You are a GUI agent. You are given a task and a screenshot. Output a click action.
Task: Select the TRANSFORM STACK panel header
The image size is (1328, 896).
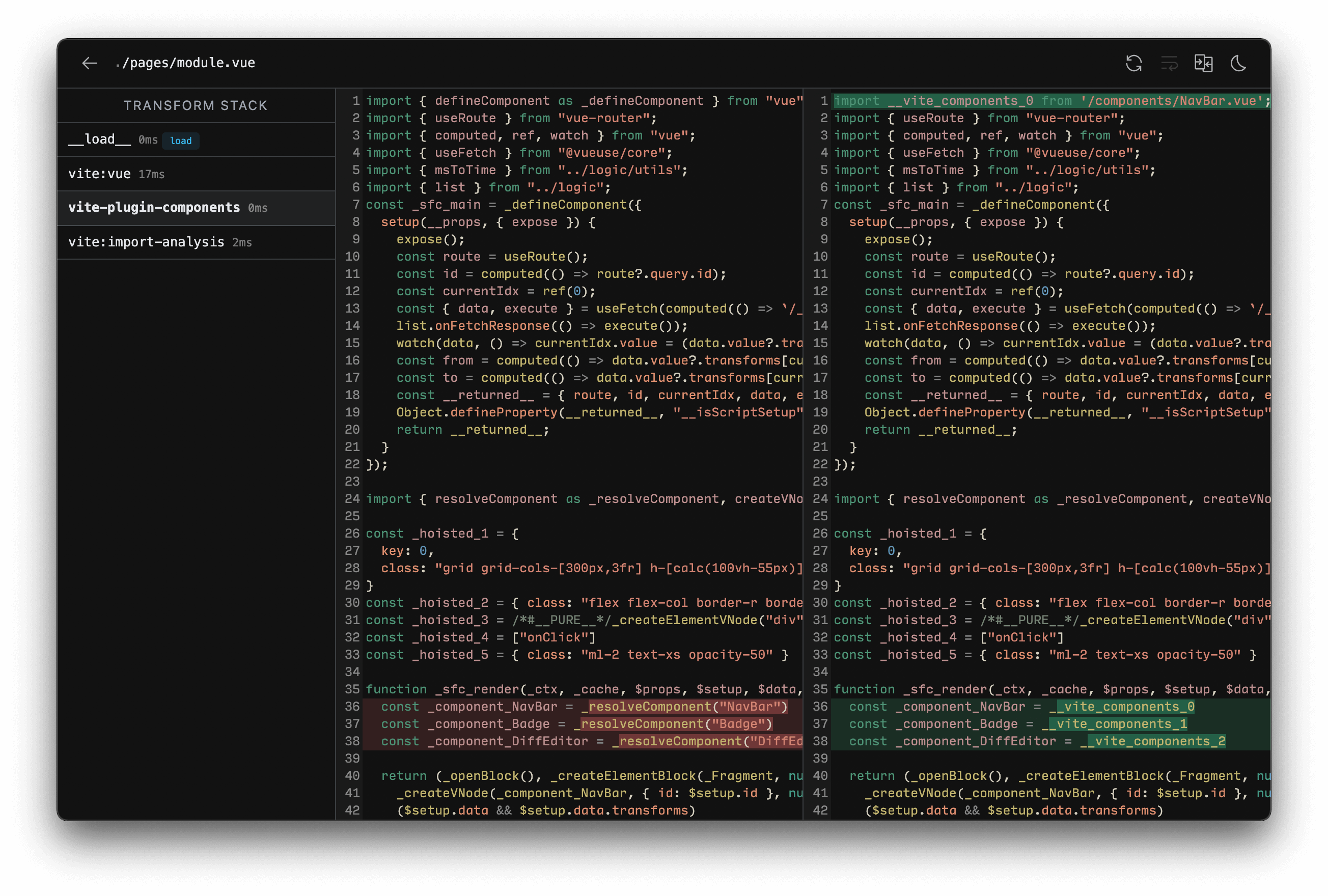[197, 105]
